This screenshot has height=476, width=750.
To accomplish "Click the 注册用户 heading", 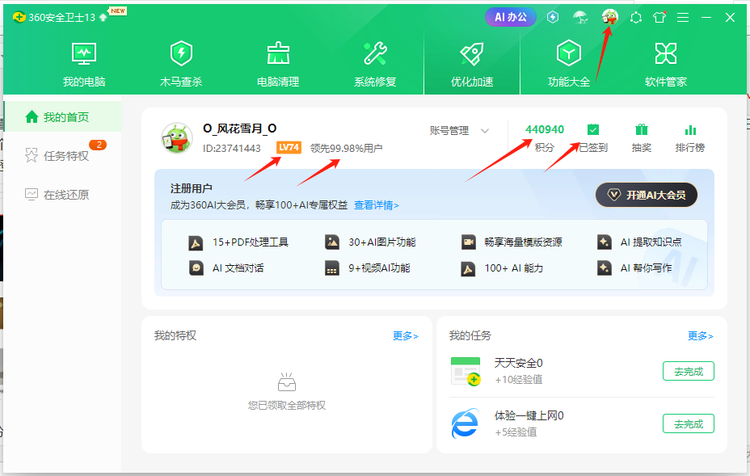I will pyautogui.click(x=191, y=188).
